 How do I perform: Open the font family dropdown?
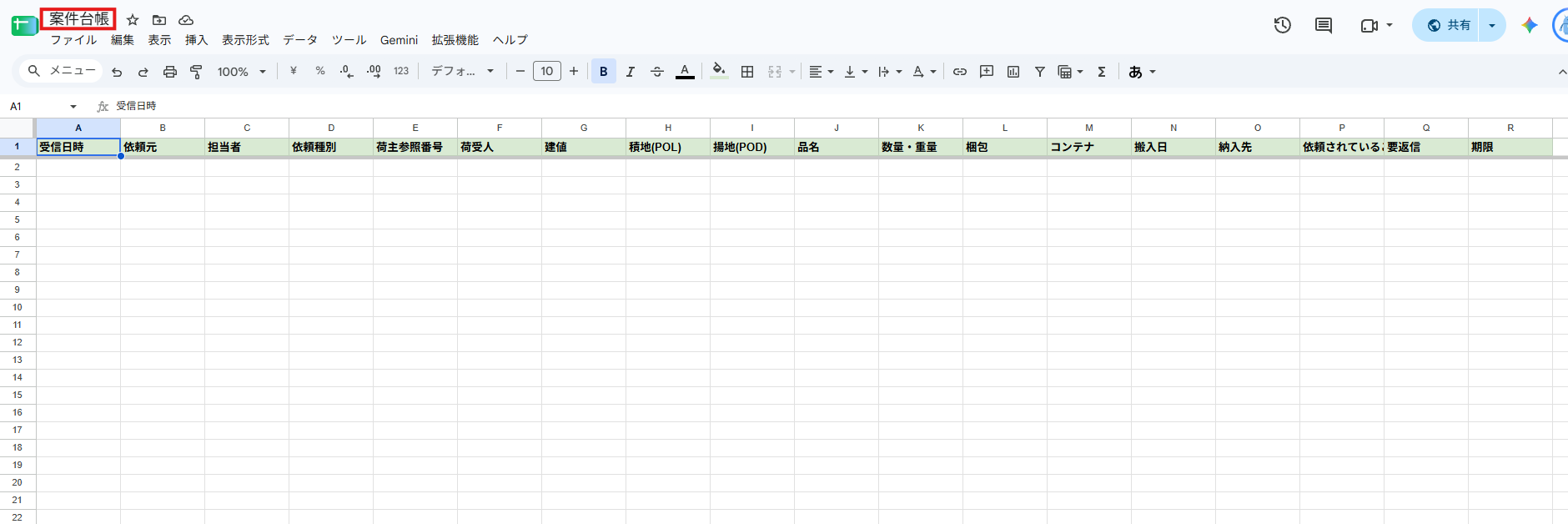point(462,72)
